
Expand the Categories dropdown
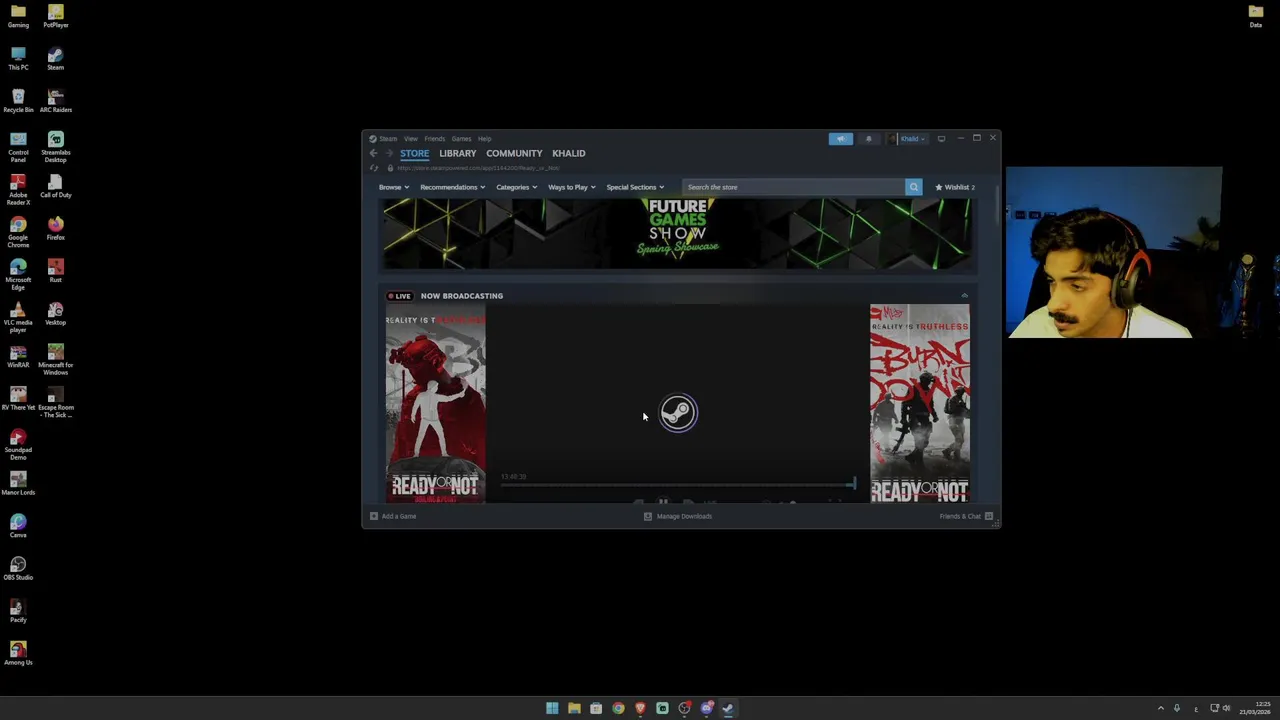click(516, 187)
